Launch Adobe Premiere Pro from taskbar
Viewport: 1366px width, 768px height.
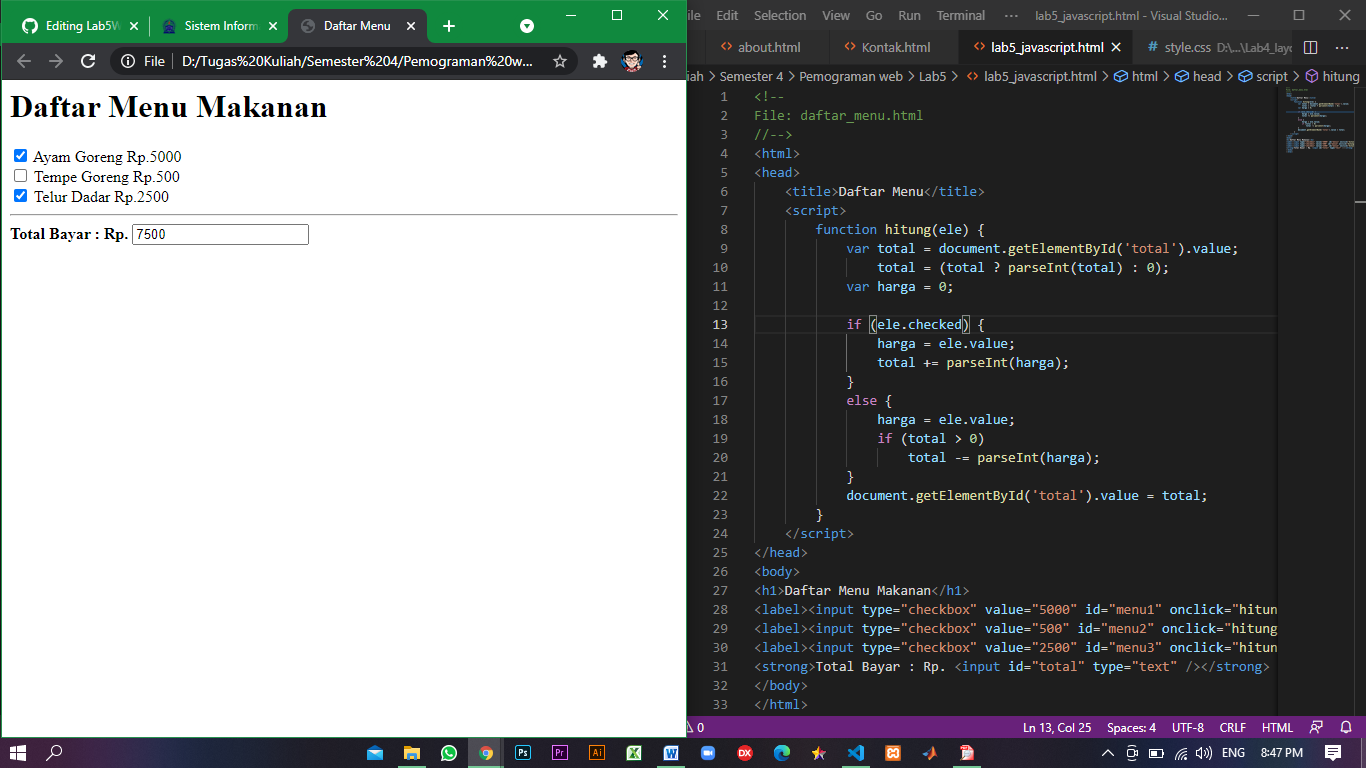[560, 753]
